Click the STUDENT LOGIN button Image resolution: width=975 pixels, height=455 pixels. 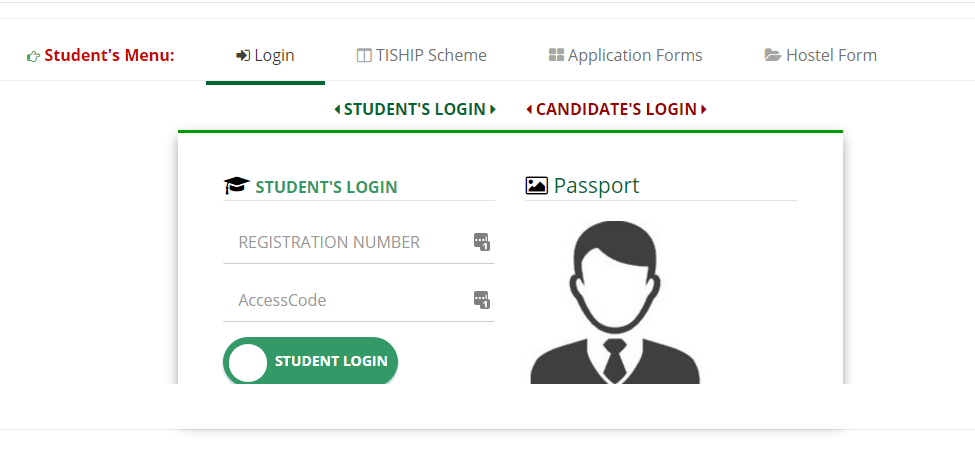(x=310, y=362)
